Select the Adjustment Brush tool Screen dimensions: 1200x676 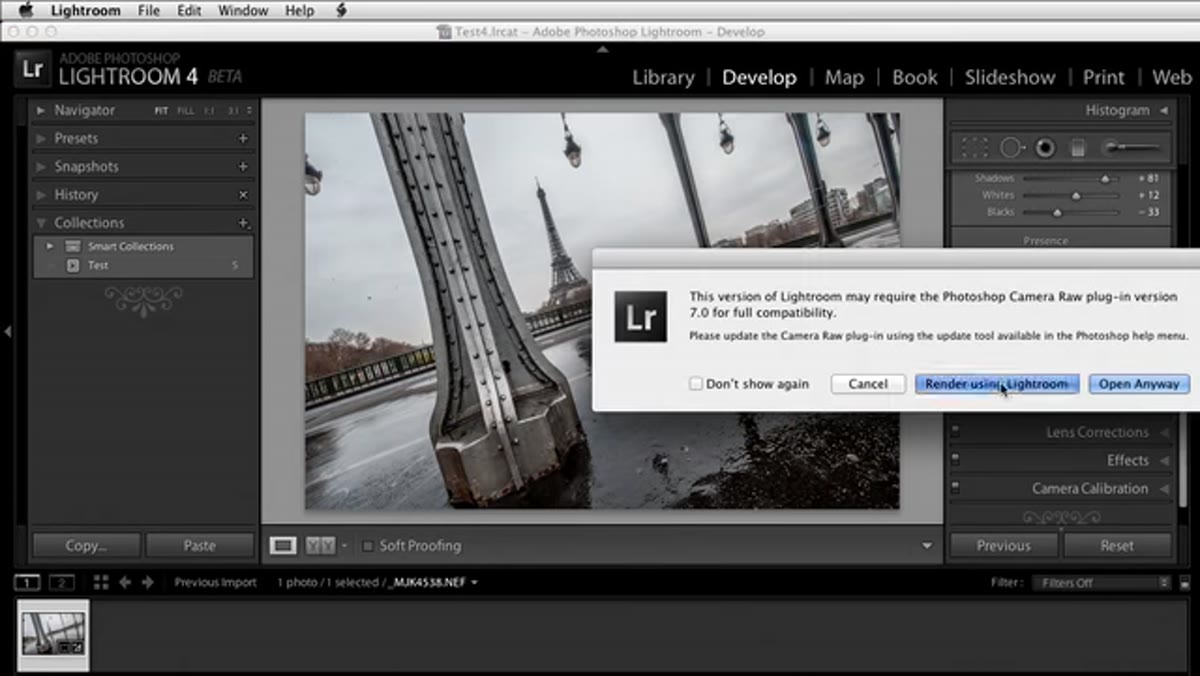[1130, 148]
